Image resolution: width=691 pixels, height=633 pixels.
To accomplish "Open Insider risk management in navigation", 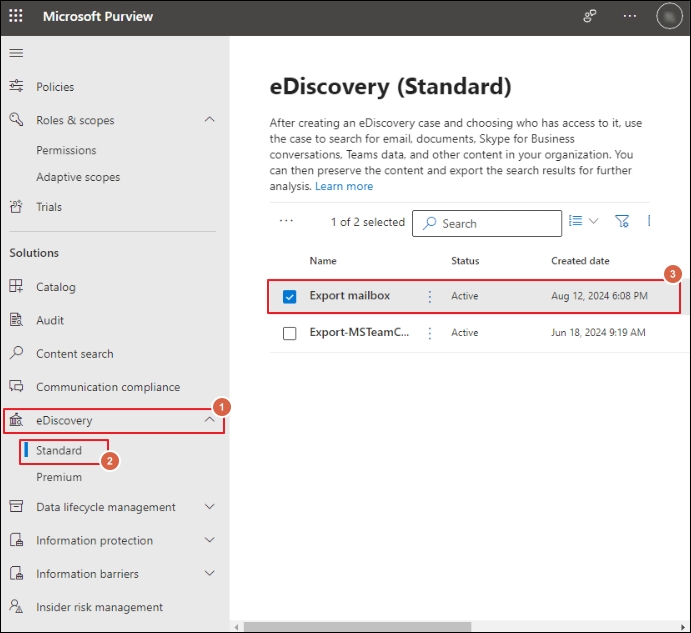I will [x=100, y=607].
